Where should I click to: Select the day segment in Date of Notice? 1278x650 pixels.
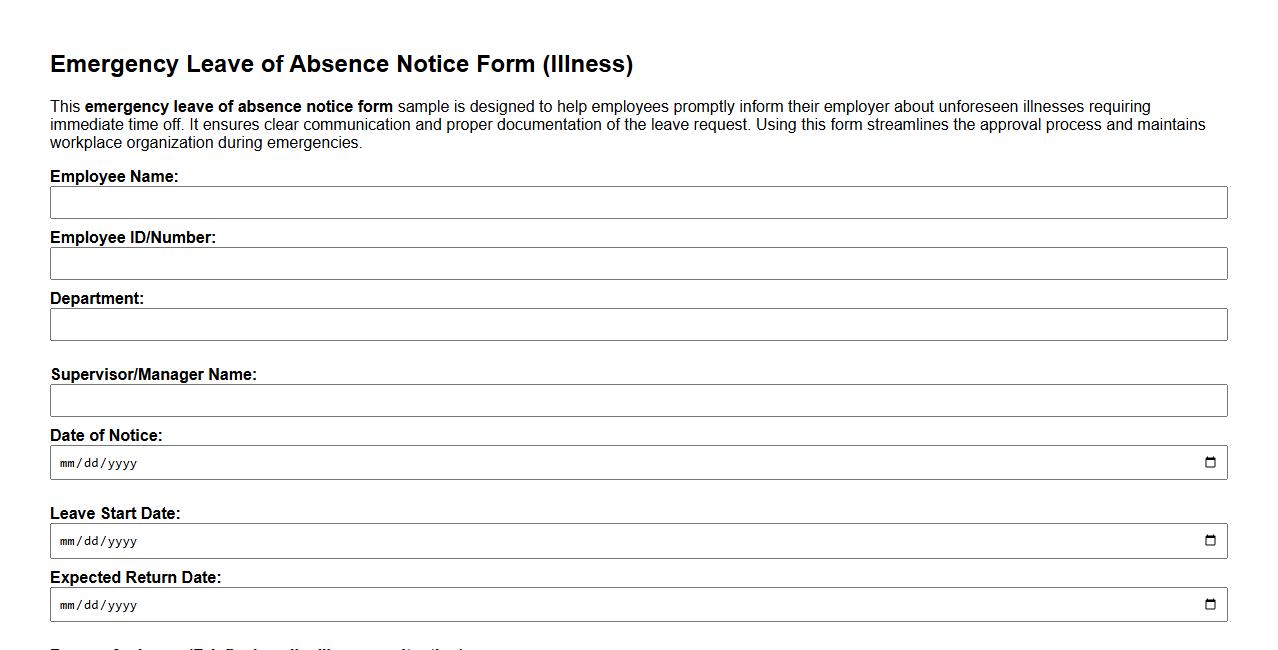tap(90, 462)
